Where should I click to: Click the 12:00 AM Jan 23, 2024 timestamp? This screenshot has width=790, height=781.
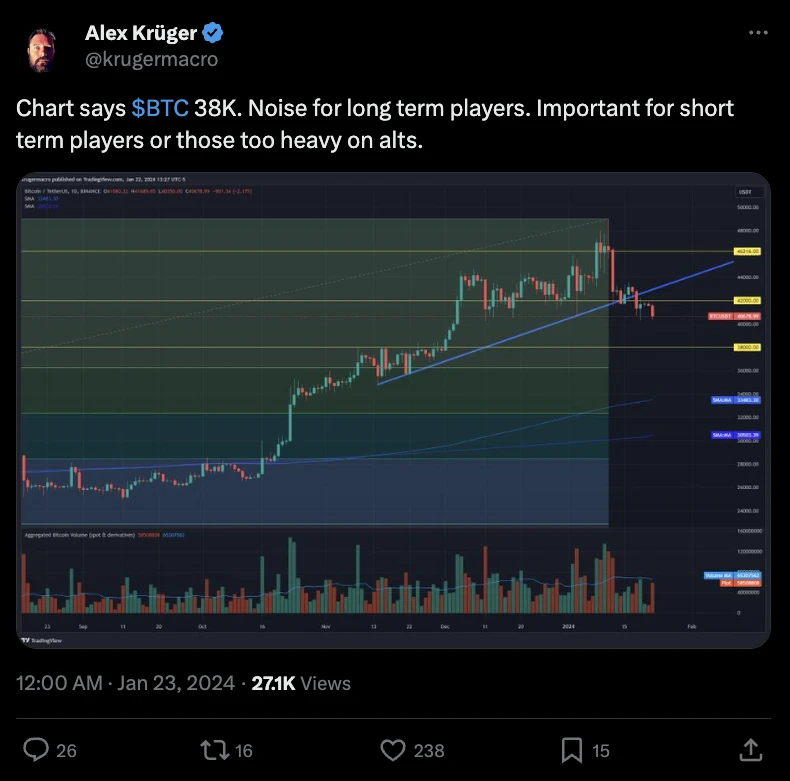point(125,683)
